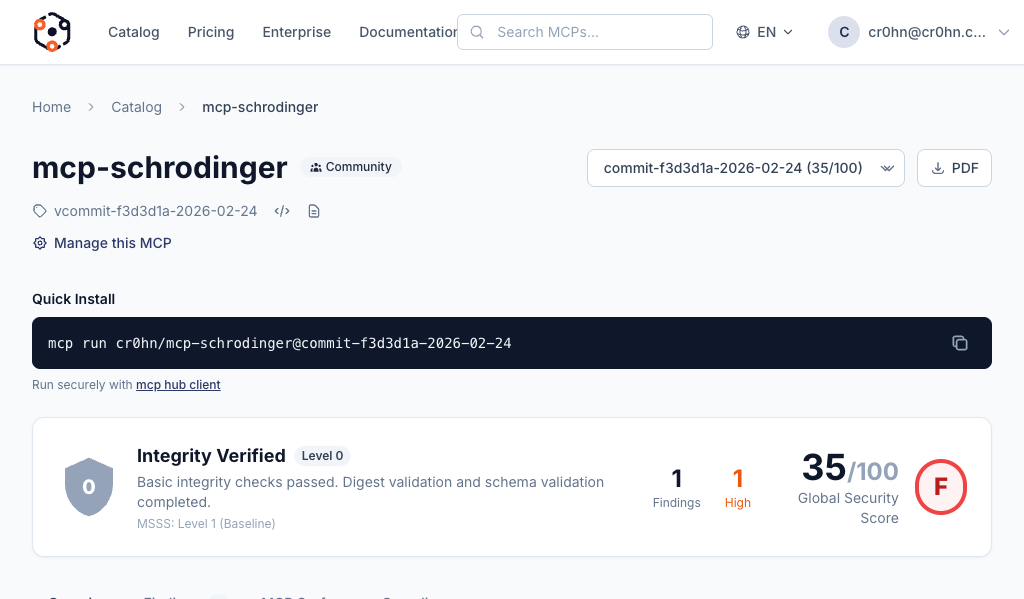This screenshot has width=1024, height=599.
Task: Download the PDF report
Action: [x=954, y=168]
